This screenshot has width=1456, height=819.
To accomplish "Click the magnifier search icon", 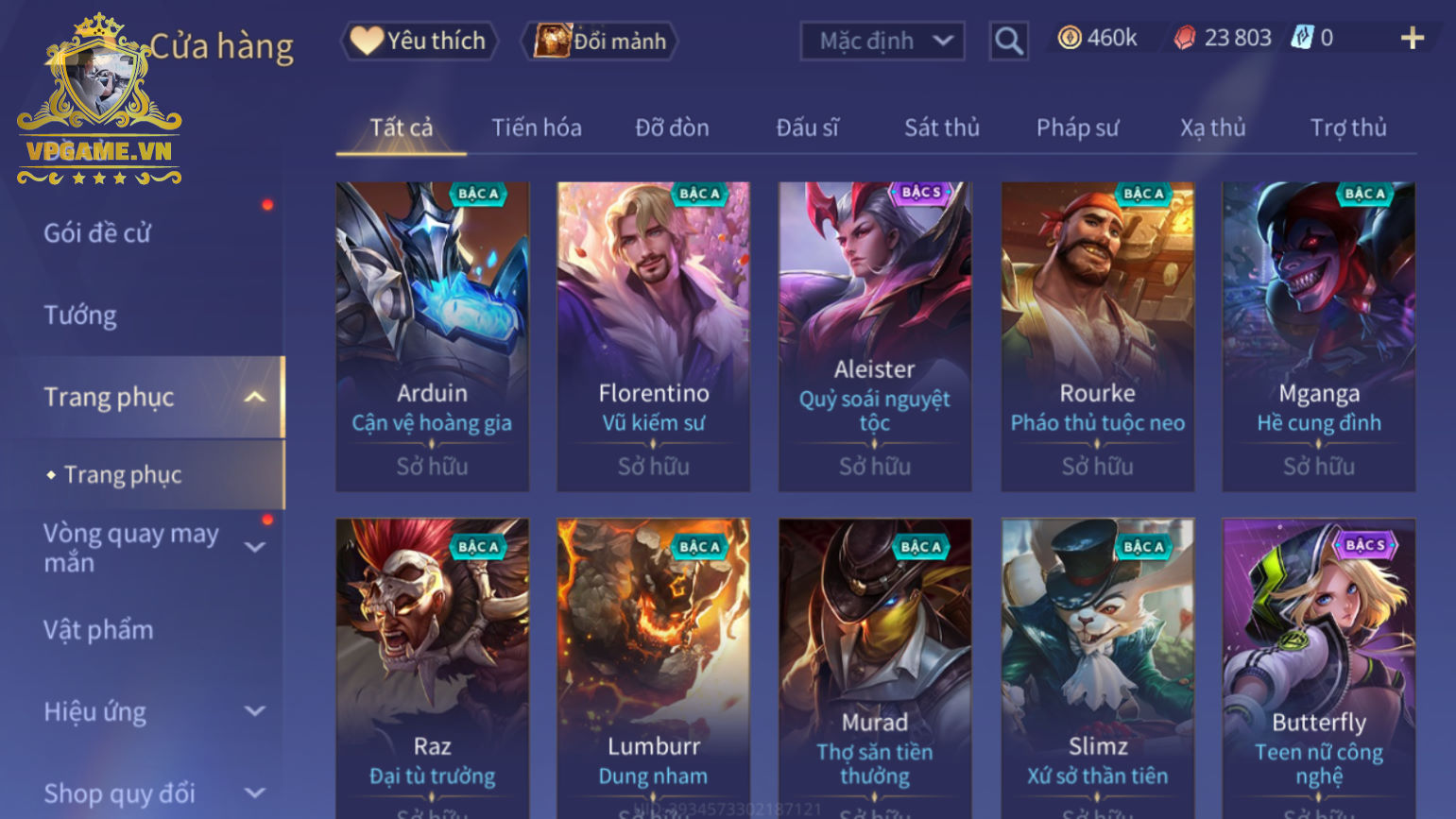I will pos(1008,41).
